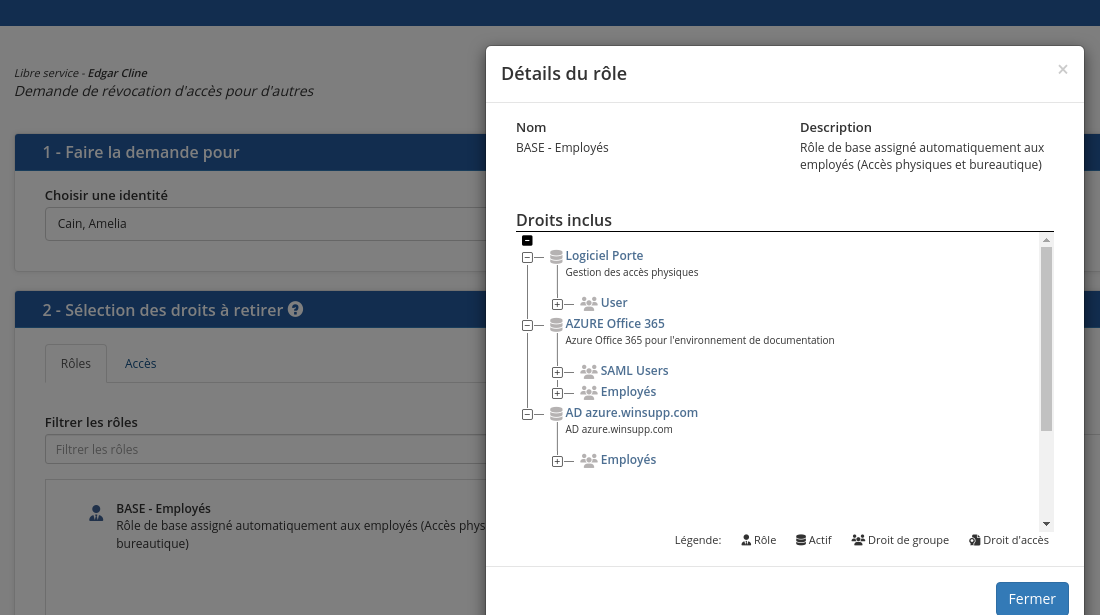Focus the Filtrer les rôles input
The height and width of the screenshot is (615, 1100).
click(266, 449)
